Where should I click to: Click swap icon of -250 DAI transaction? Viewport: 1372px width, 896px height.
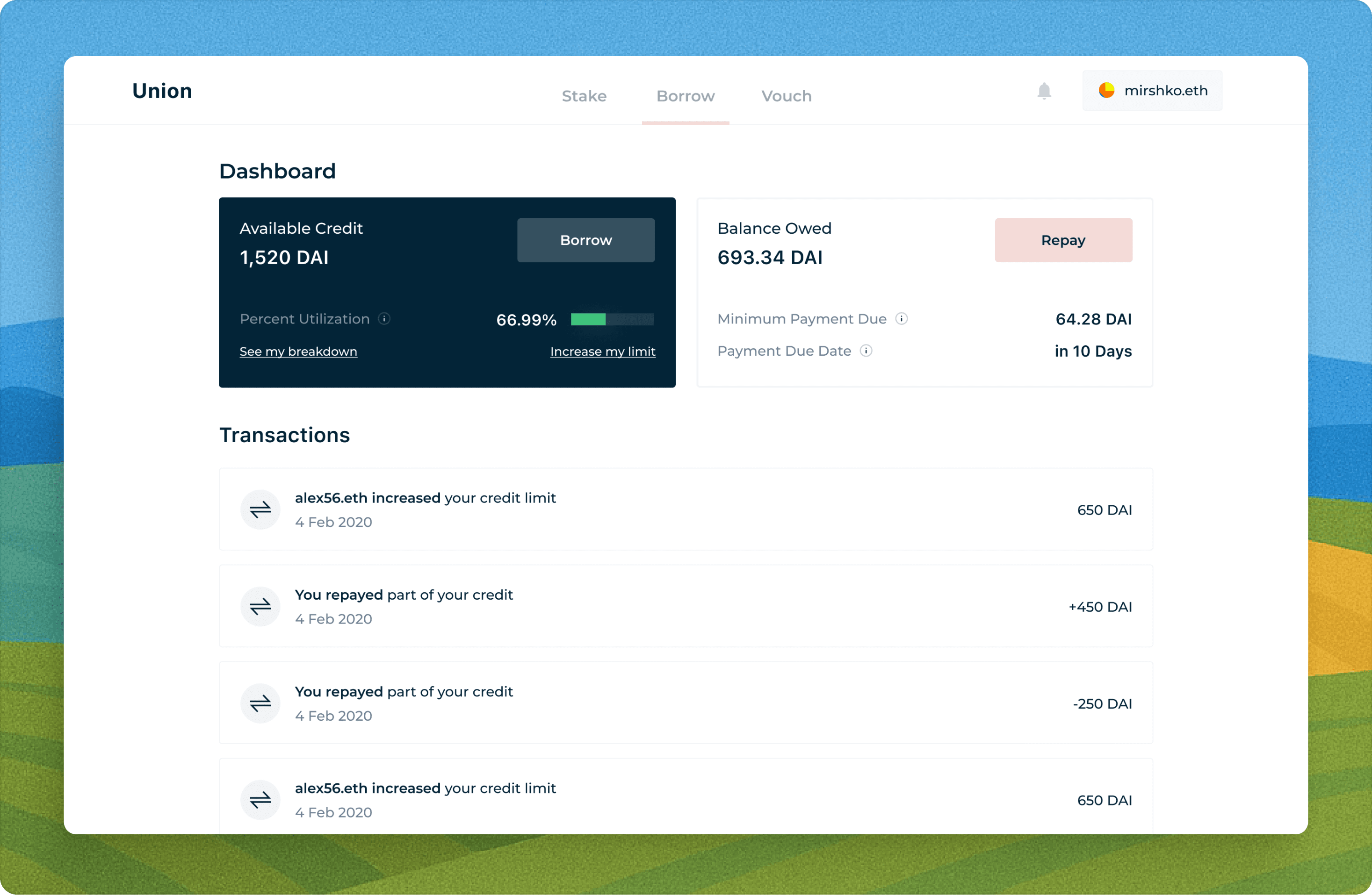coord(260,703)
